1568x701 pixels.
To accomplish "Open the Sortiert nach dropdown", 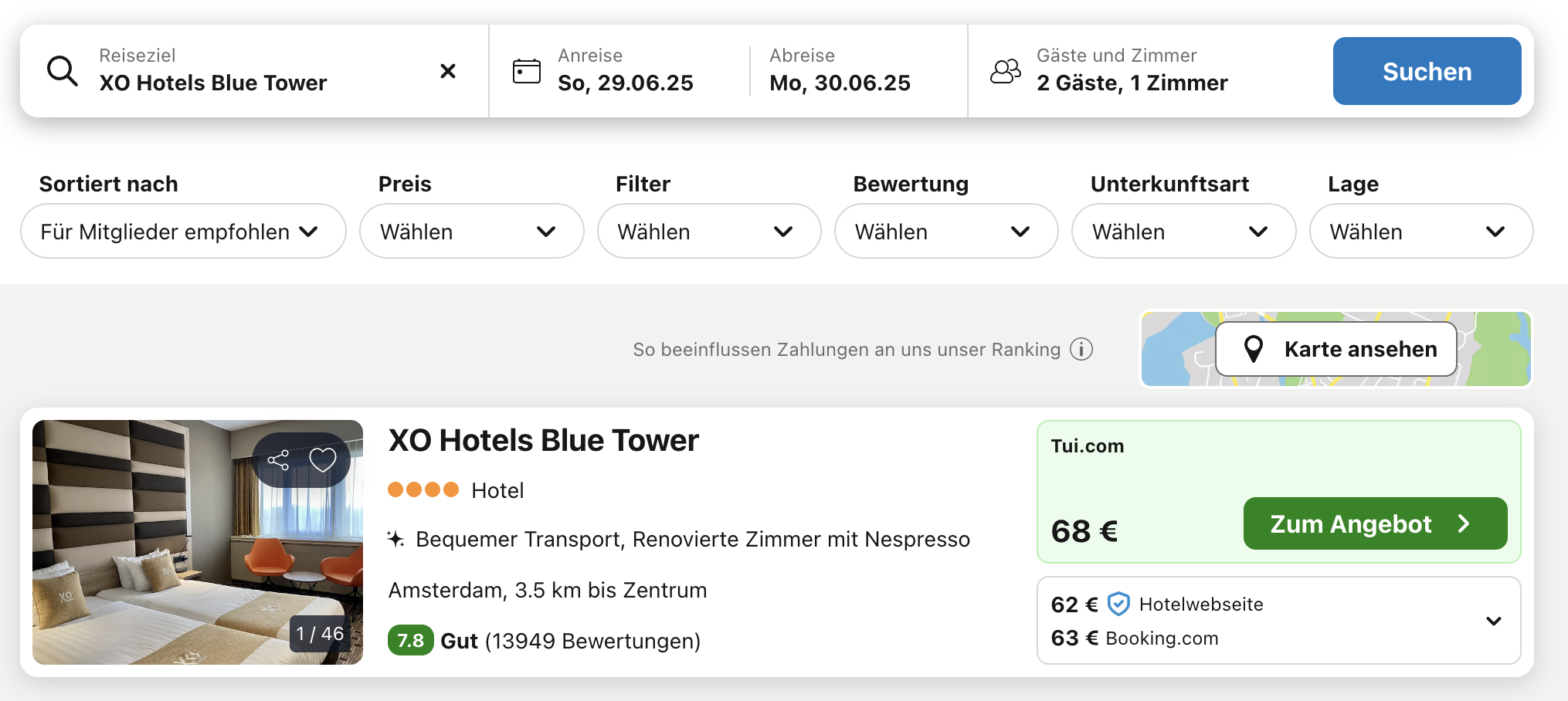I will pos(183,231).
